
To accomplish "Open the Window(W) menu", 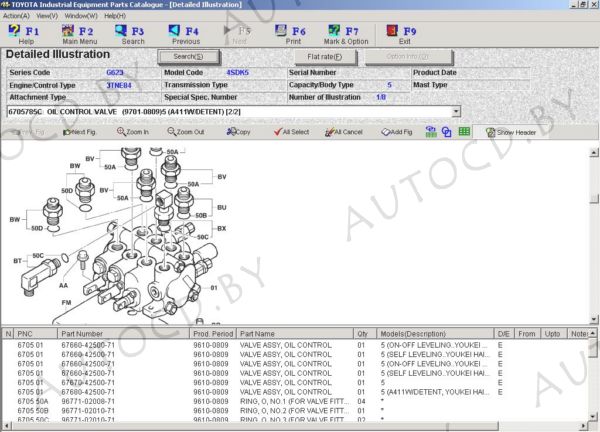I will [x=81, y=16].
